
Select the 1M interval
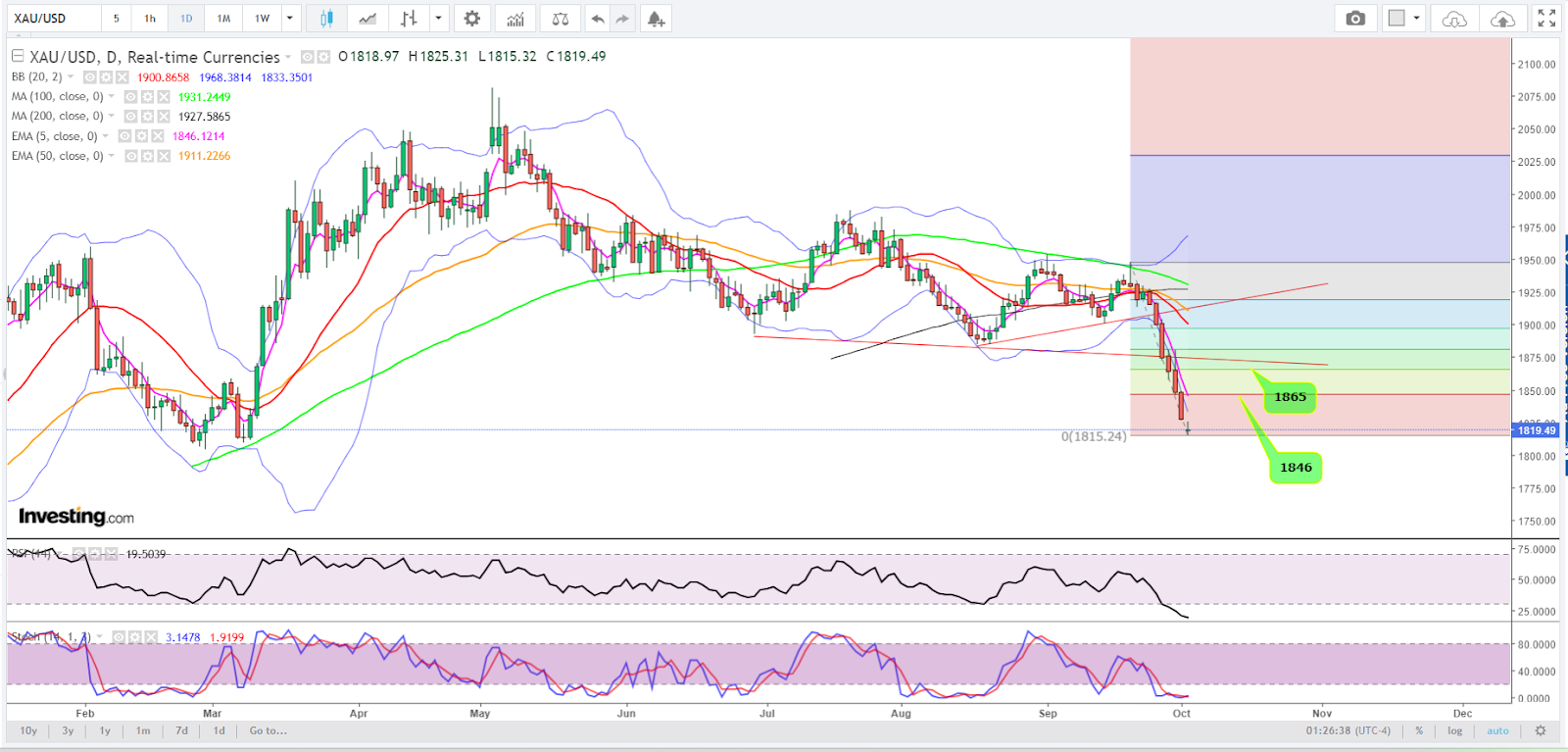click(x=223, y=19)
